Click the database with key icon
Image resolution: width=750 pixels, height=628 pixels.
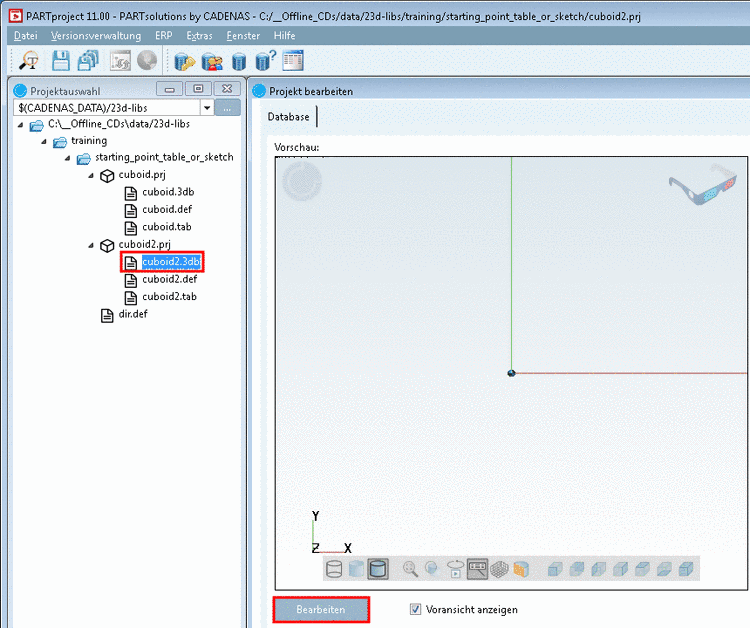pos(185,62)
